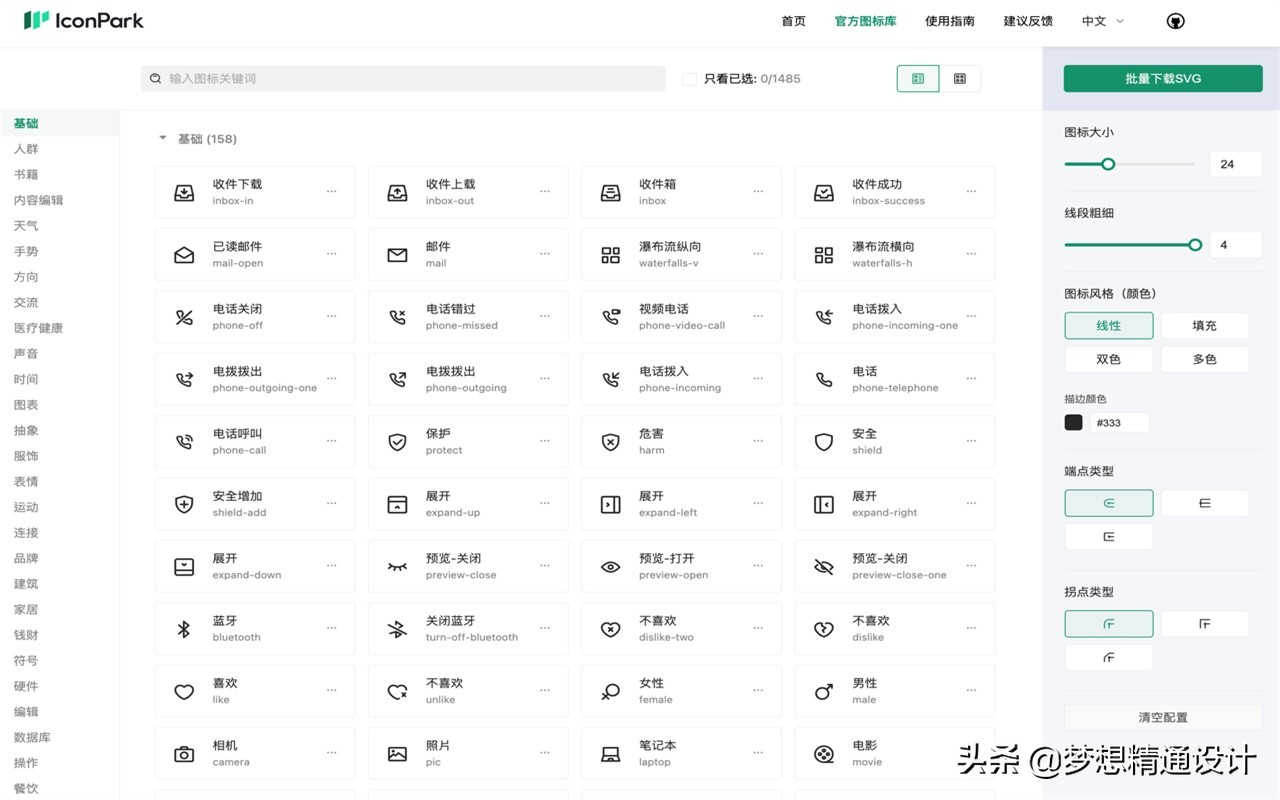Select the shield-add icon
The width and height of the screenshot is (1280, 800).
[x=184, y=504]
